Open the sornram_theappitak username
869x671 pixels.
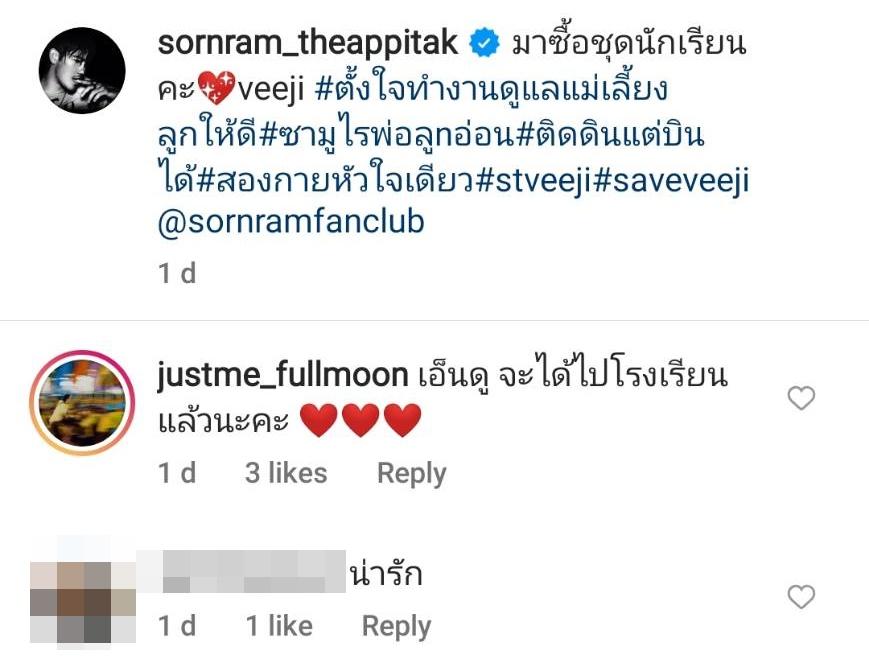tap(308, 43)
